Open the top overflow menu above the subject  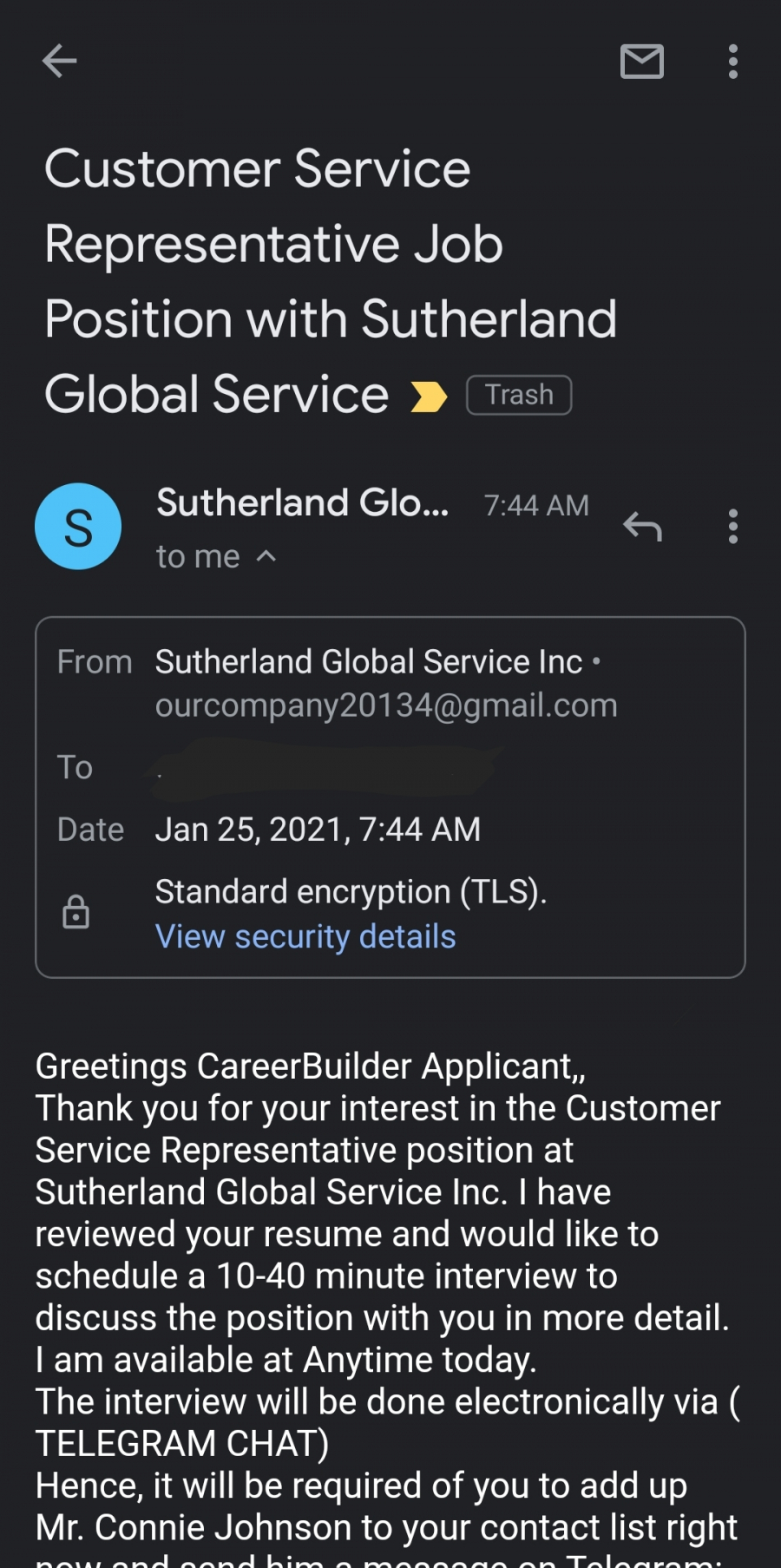(x=733, y=62)
